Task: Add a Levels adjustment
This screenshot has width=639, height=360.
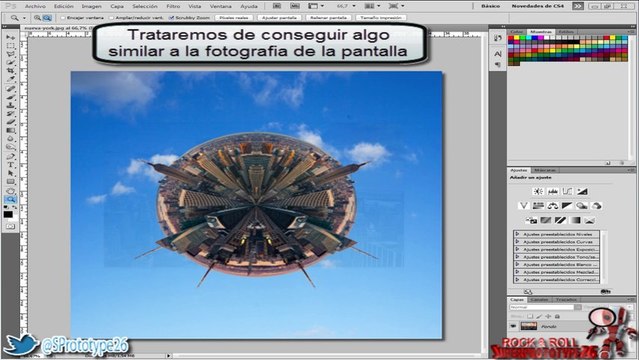Action: click(553, 191)
